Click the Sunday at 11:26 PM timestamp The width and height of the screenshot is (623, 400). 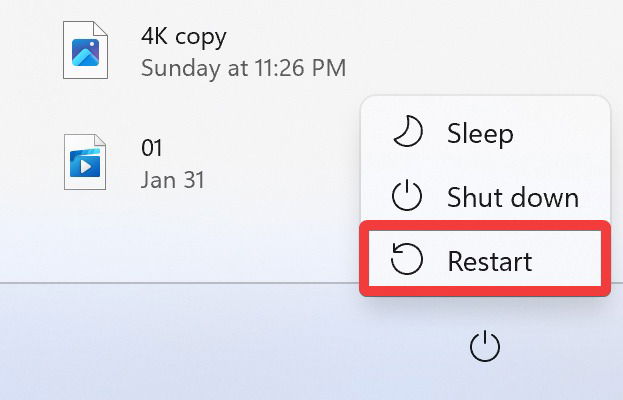[244, 68]
